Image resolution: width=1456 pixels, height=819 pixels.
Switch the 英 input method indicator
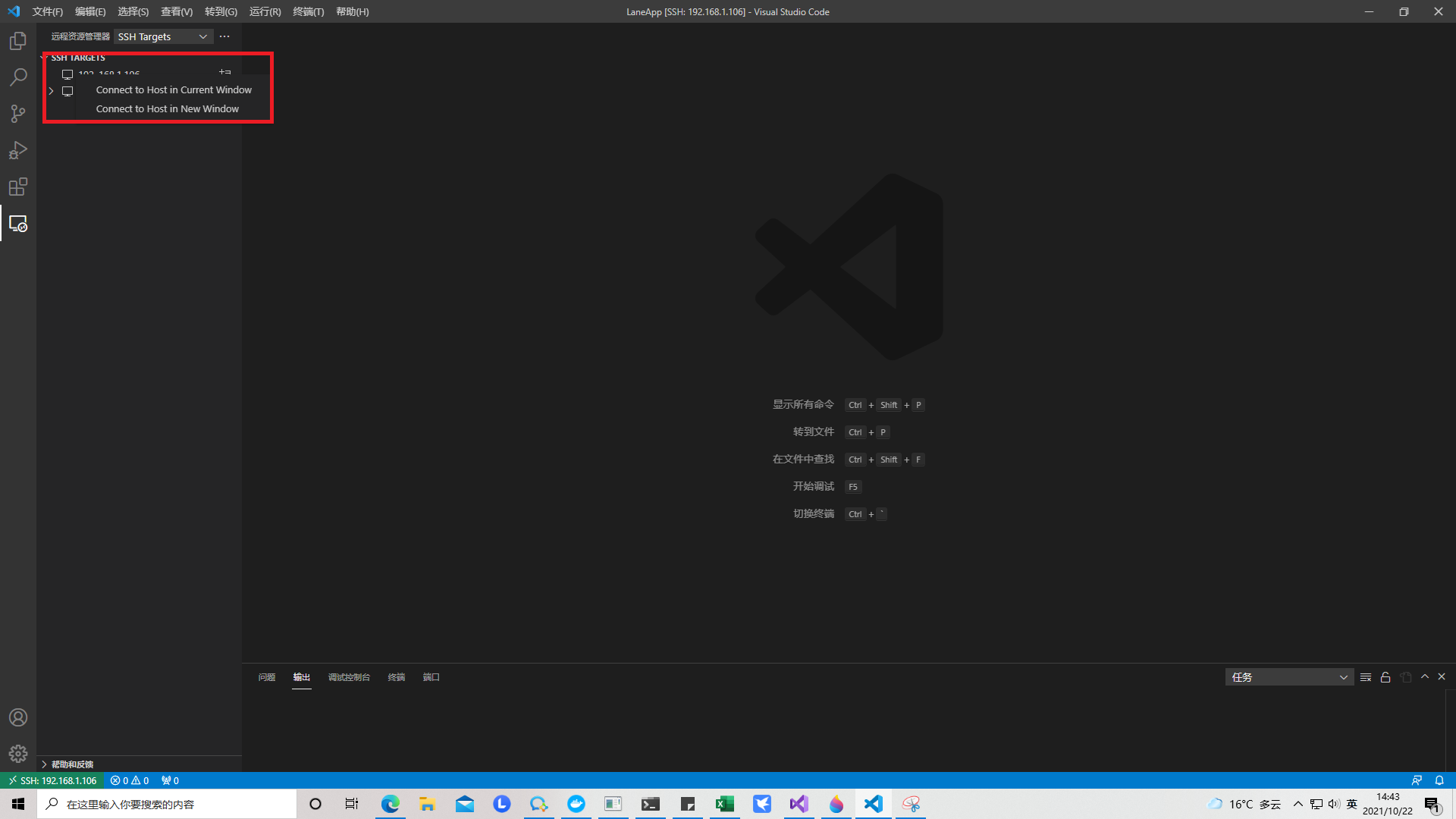tap(1352, 804)
